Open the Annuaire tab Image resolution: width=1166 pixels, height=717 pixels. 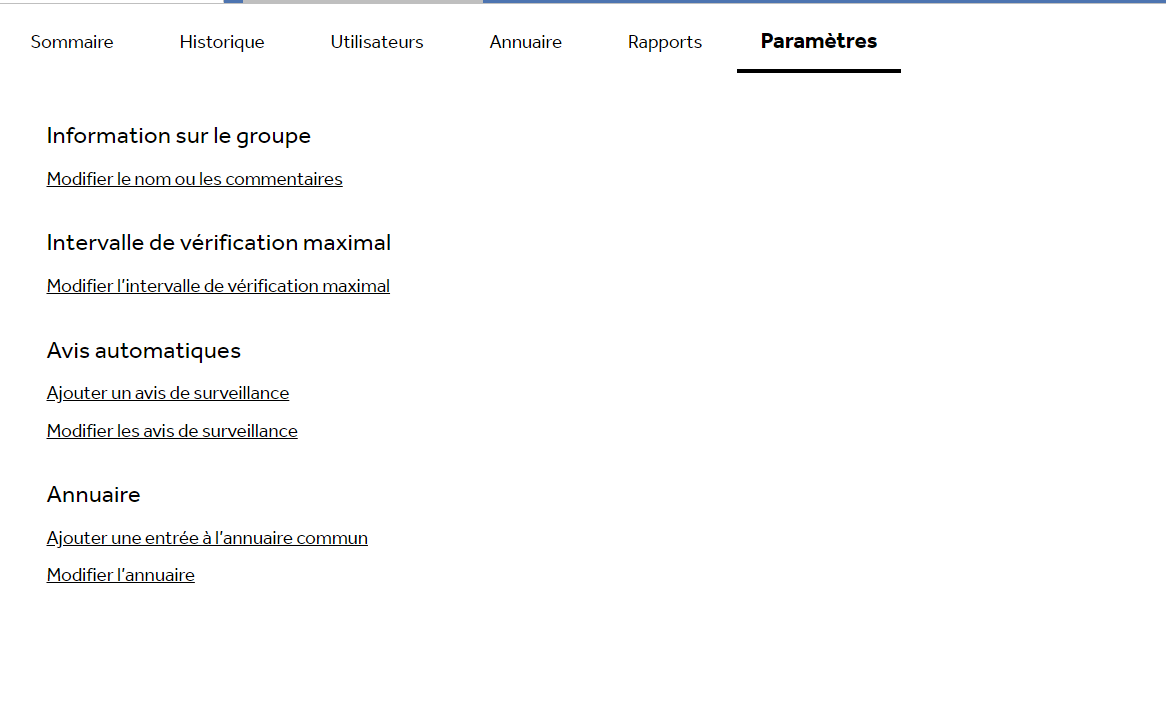(525, 42)
